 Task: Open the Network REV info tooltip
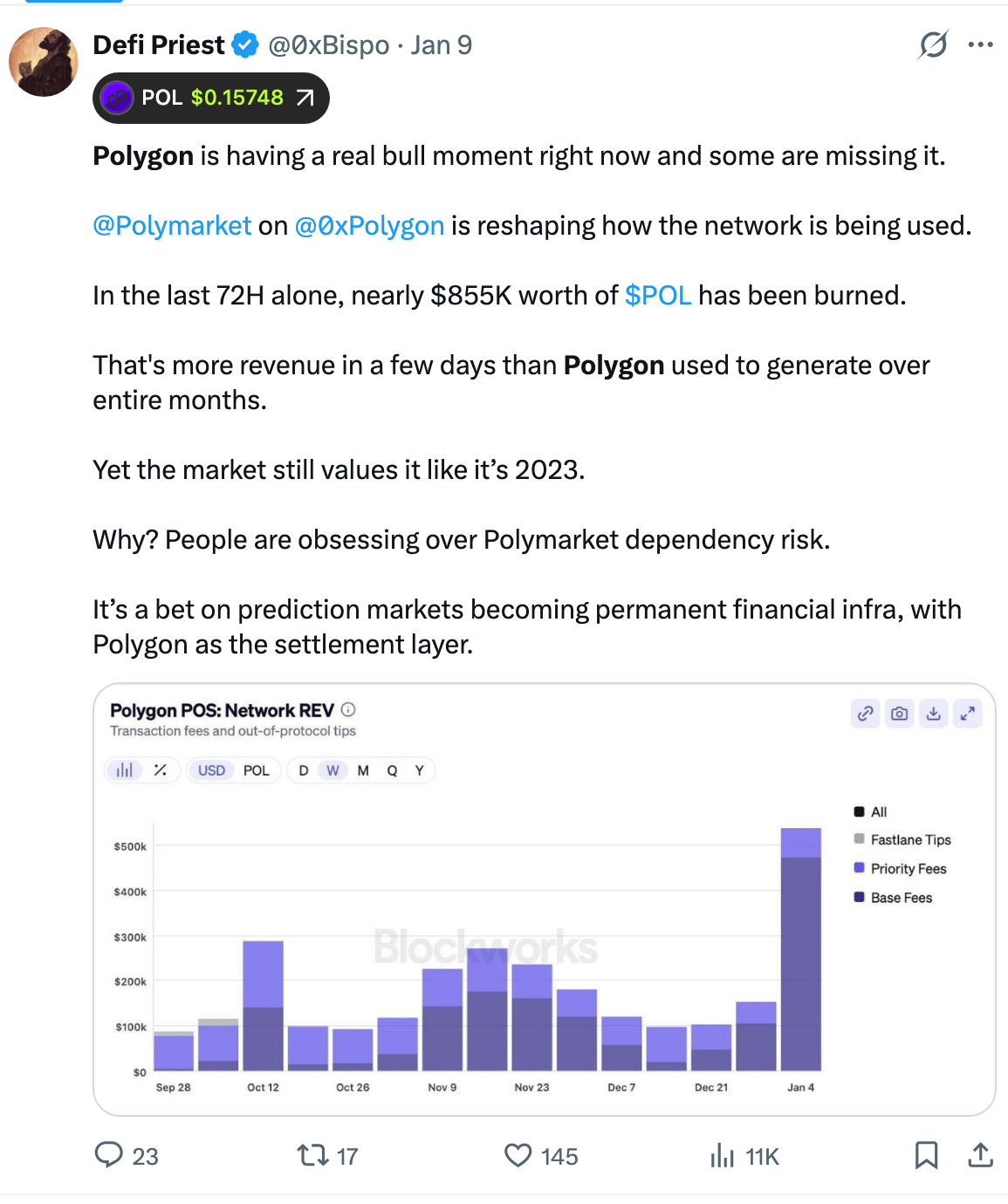coord(348,710)
